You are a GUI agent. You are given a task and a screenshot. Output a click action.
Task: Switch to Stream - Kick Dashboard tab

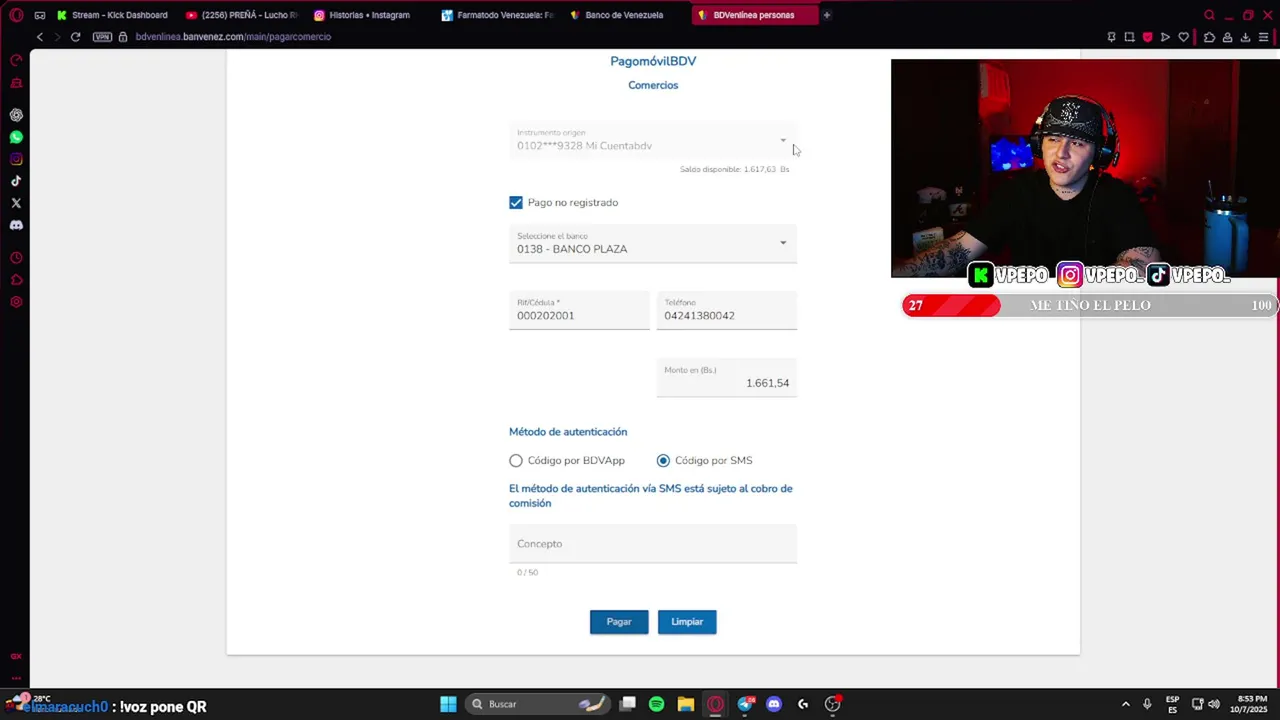(112, 15)
